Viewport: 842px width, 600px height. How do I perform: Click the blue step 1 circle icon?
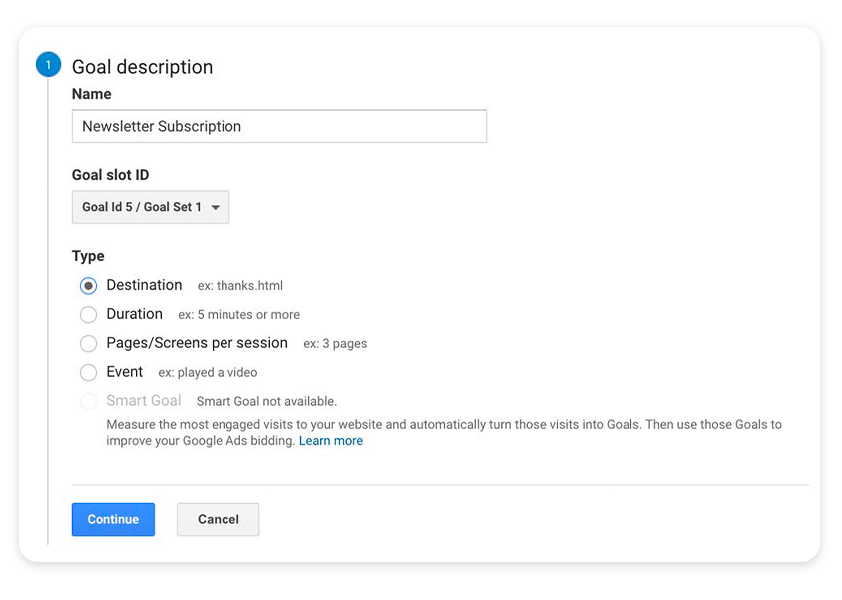[x=47, y=66]
